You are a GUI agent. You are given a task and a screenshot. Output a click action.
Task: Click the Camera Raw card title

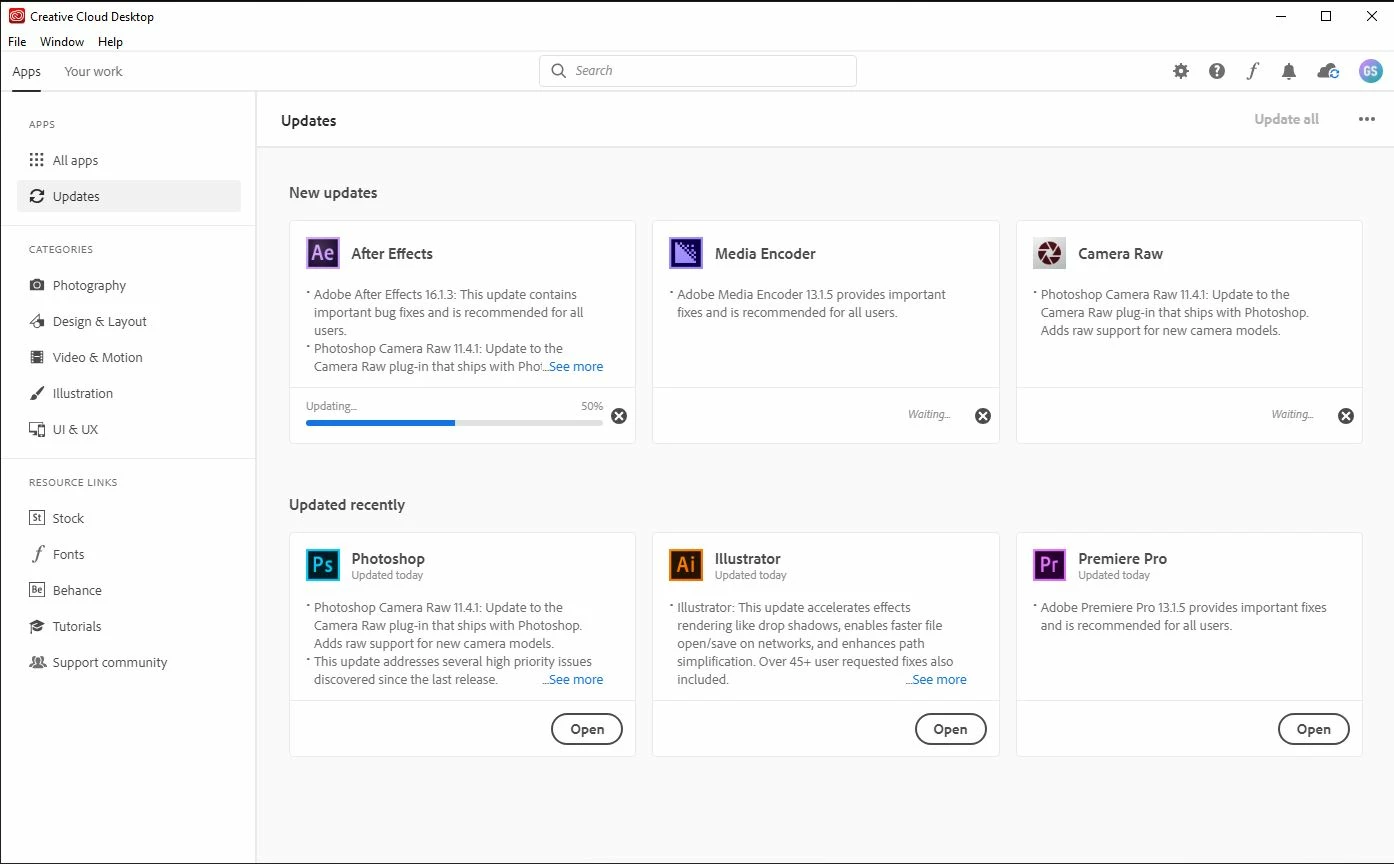pyautogui.click(x=1120, y=253)
